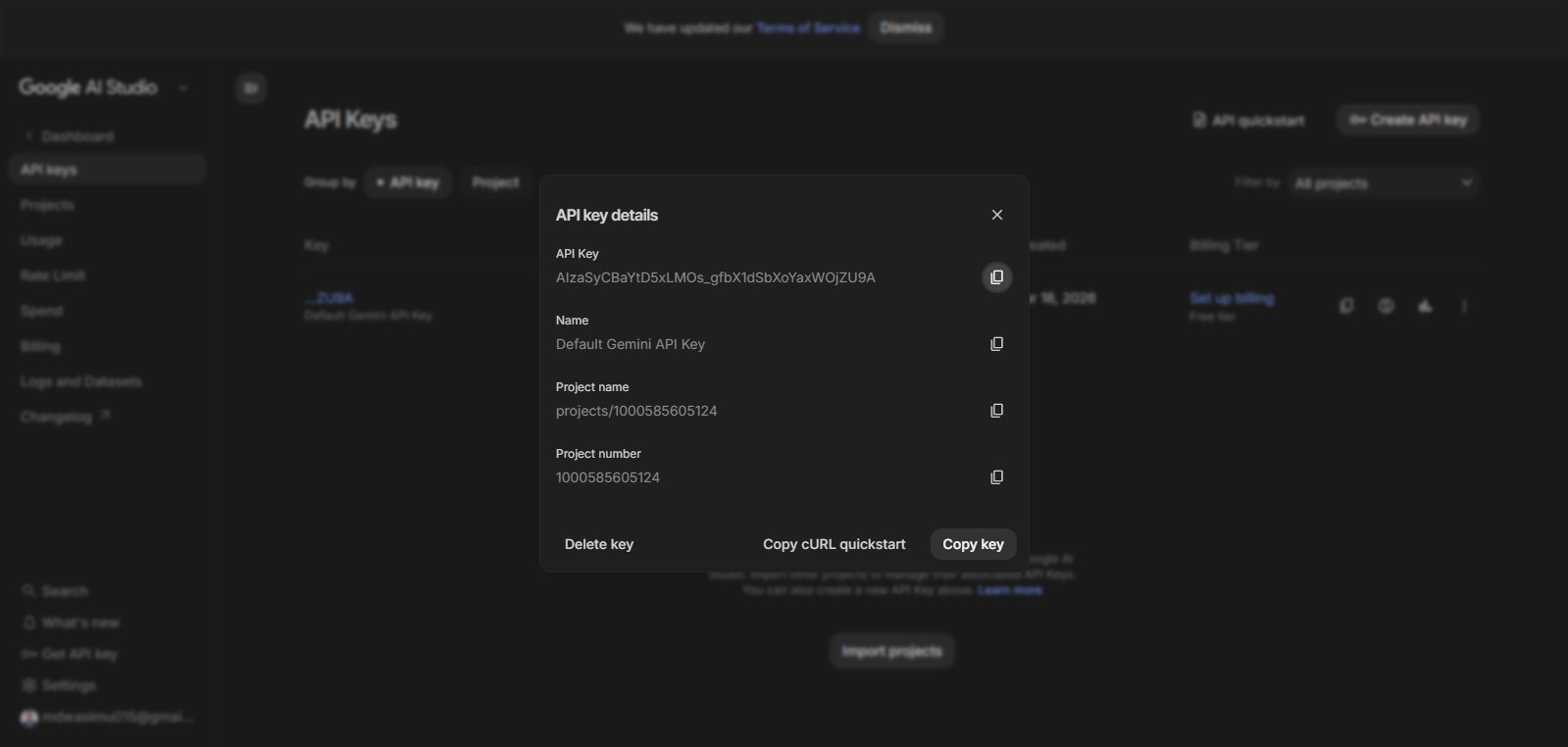This screenshot has height=747, width=1568.
Task: Copy the API Key value icon
Action: (x=996, y=277)
